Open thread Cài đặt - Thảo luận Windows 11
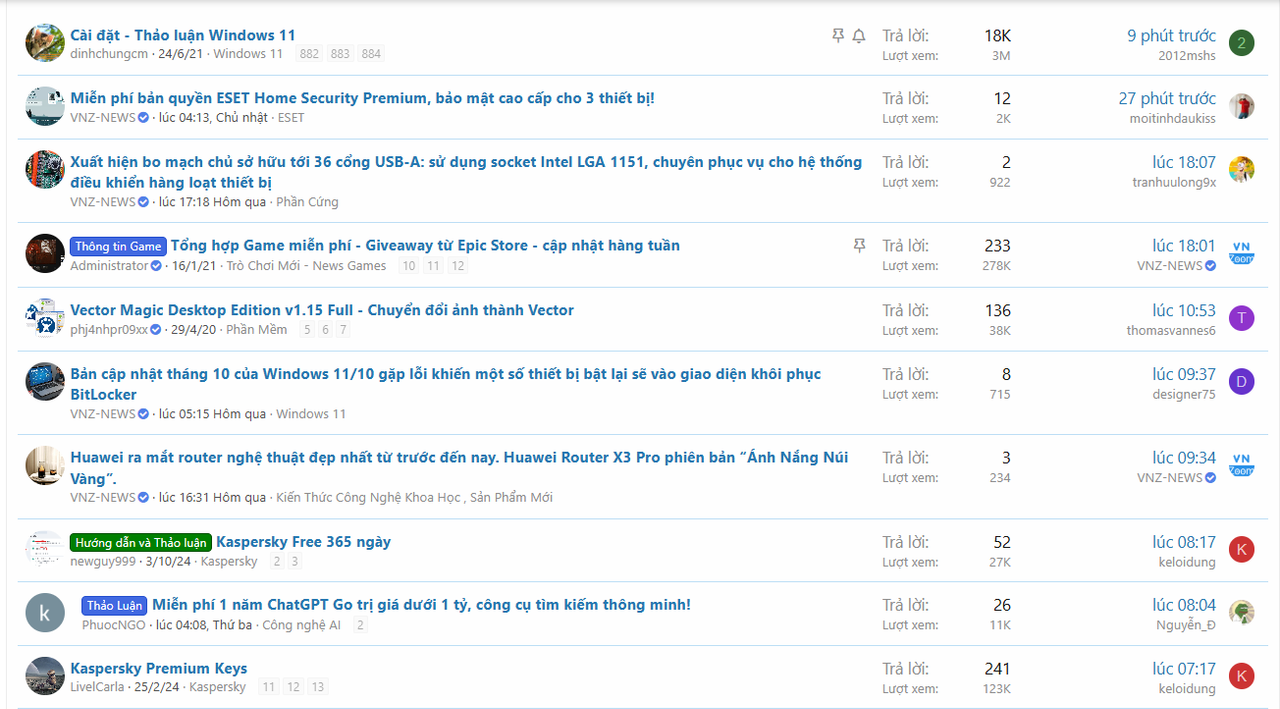The width and height of the screenshot is (1280, 709). pos(183,35)
